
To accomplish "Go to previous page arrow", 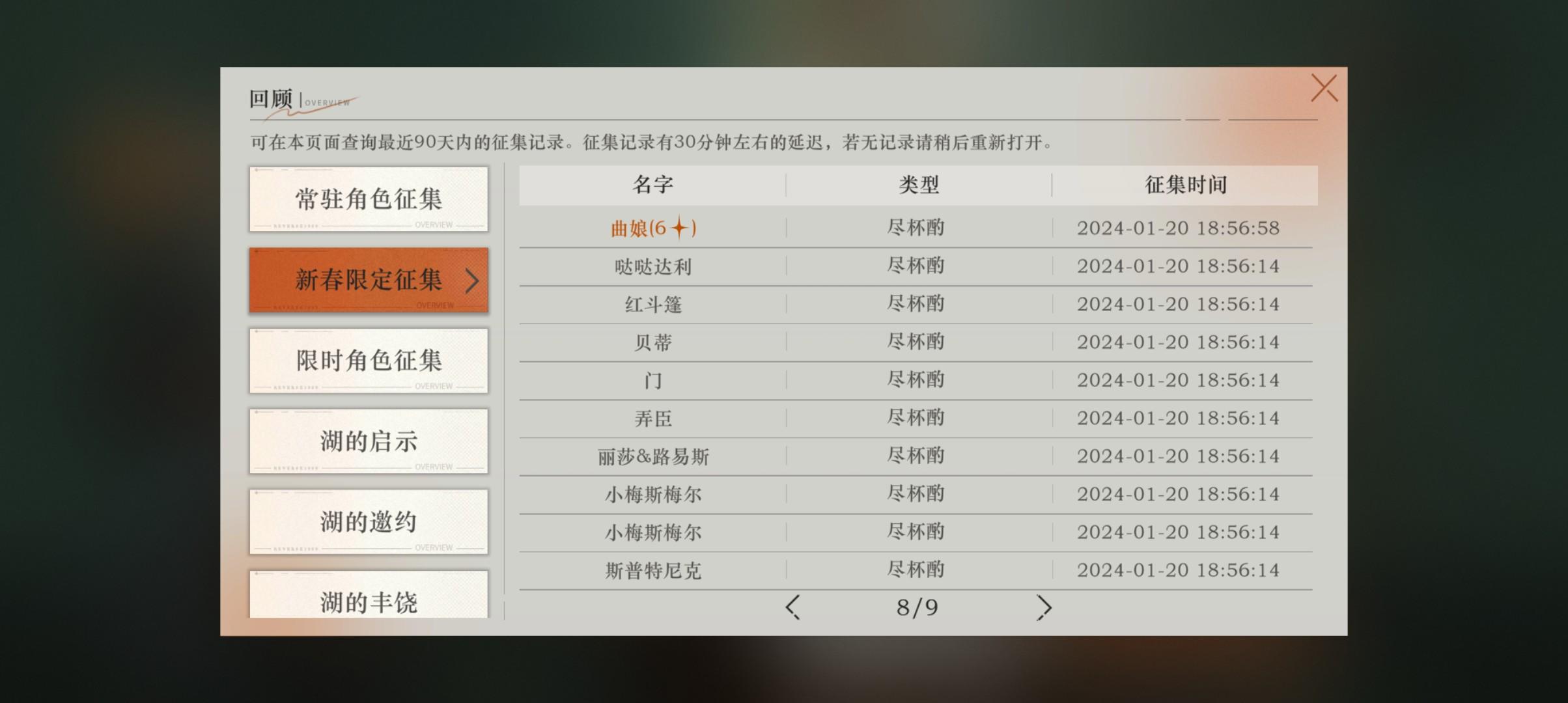I will point(792,607).
